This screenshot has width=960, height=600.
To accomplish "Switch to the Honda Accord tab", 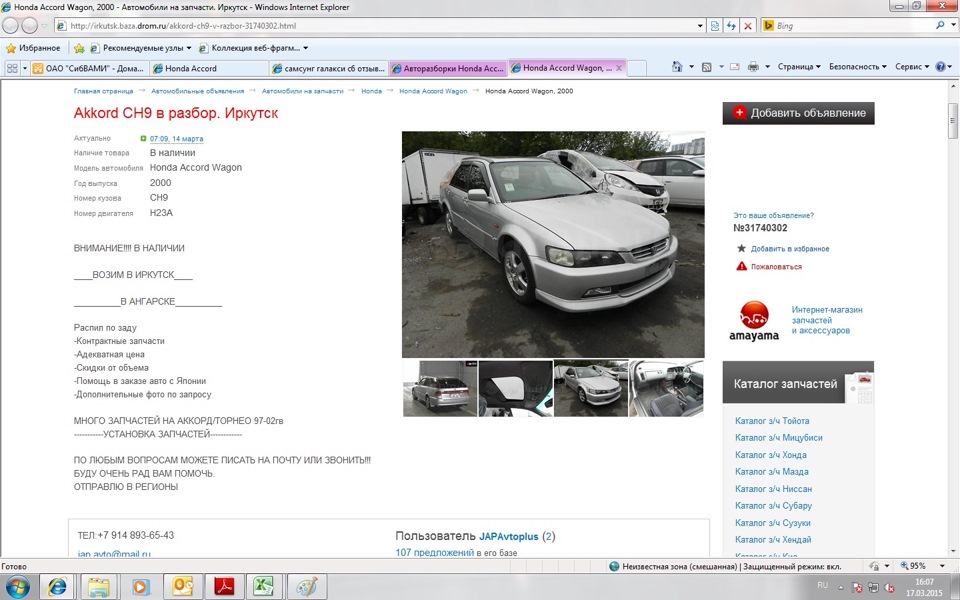I will point(208,68).
